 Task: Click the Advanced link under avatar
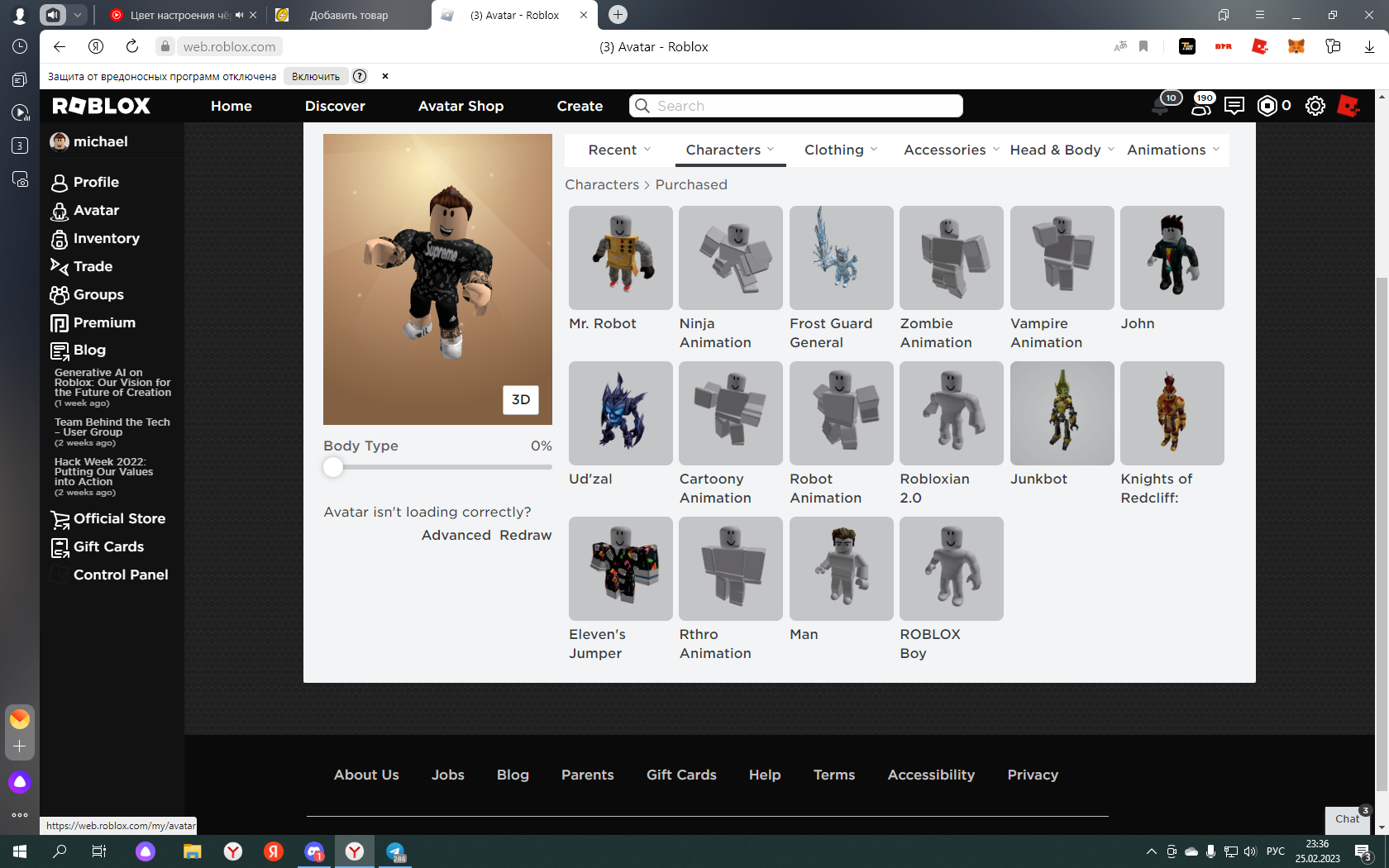456,535
